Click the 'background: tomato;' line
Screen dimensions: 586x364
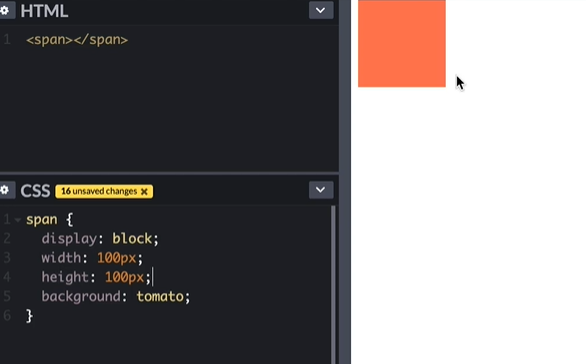pos(116,297)
